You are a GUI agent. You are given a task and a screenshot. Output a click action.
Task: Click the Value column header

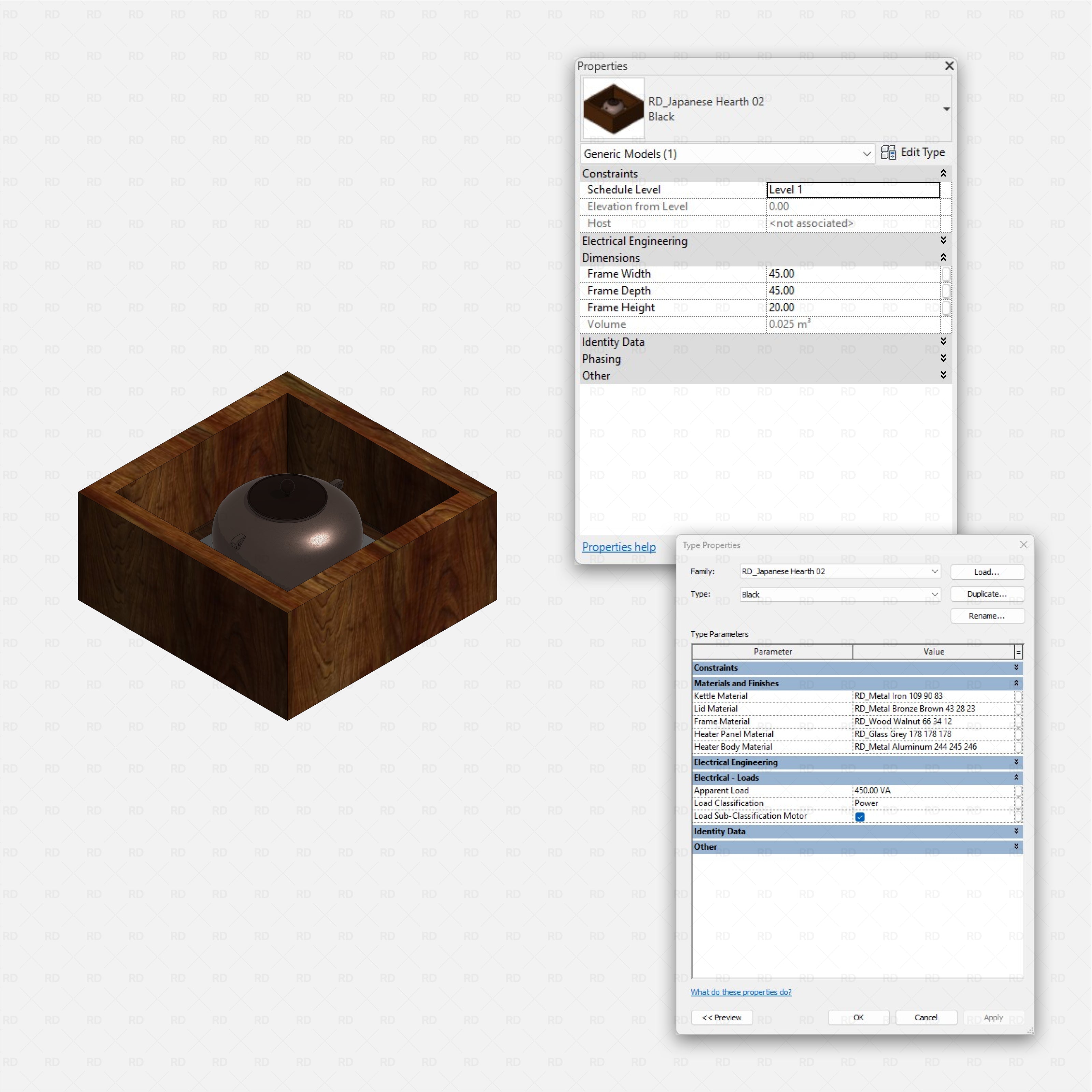coord(933,652)
